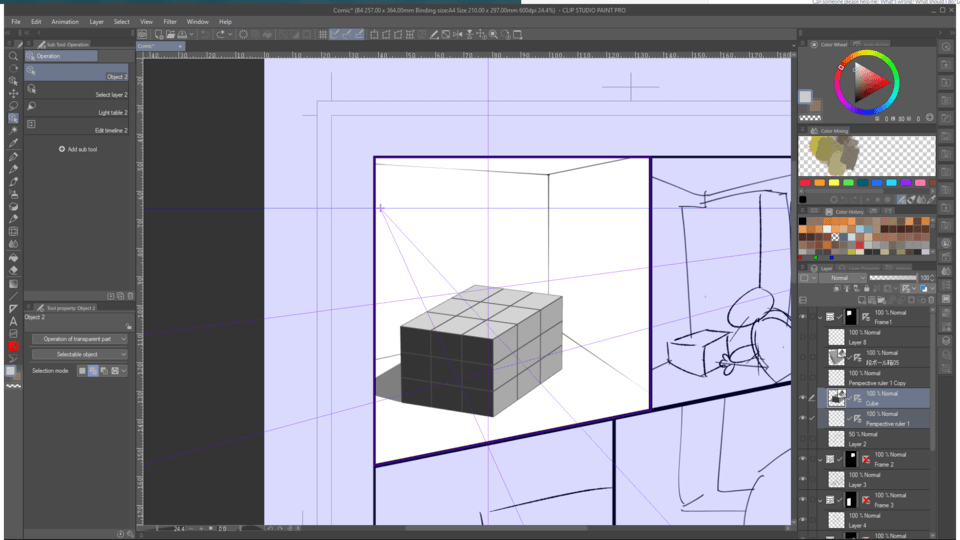Select the Gradient tool
This screenshot has height=540, width=960.
tap(13, 284)
